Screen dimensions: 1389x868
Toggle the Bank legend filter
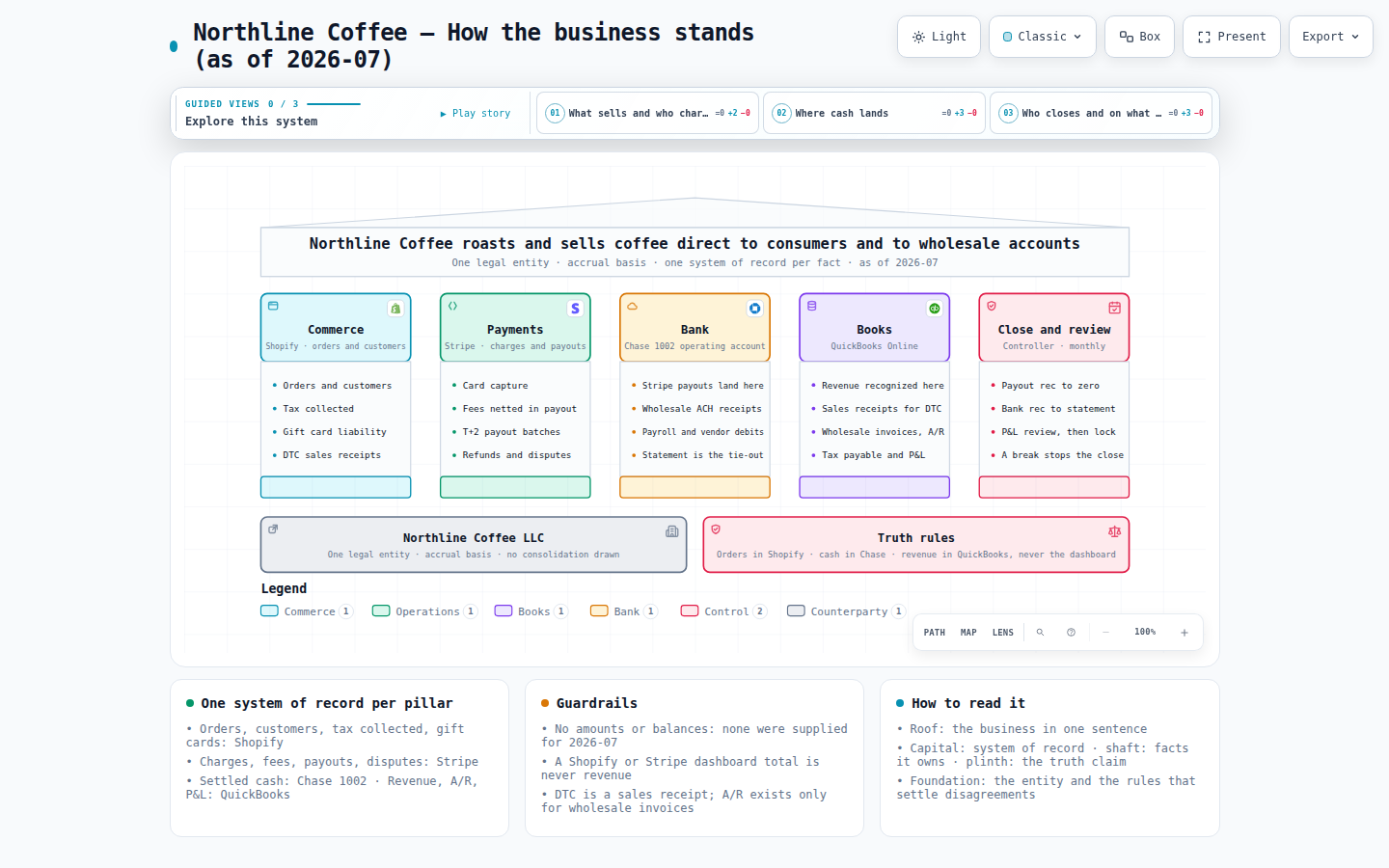(x=624, y=611)
